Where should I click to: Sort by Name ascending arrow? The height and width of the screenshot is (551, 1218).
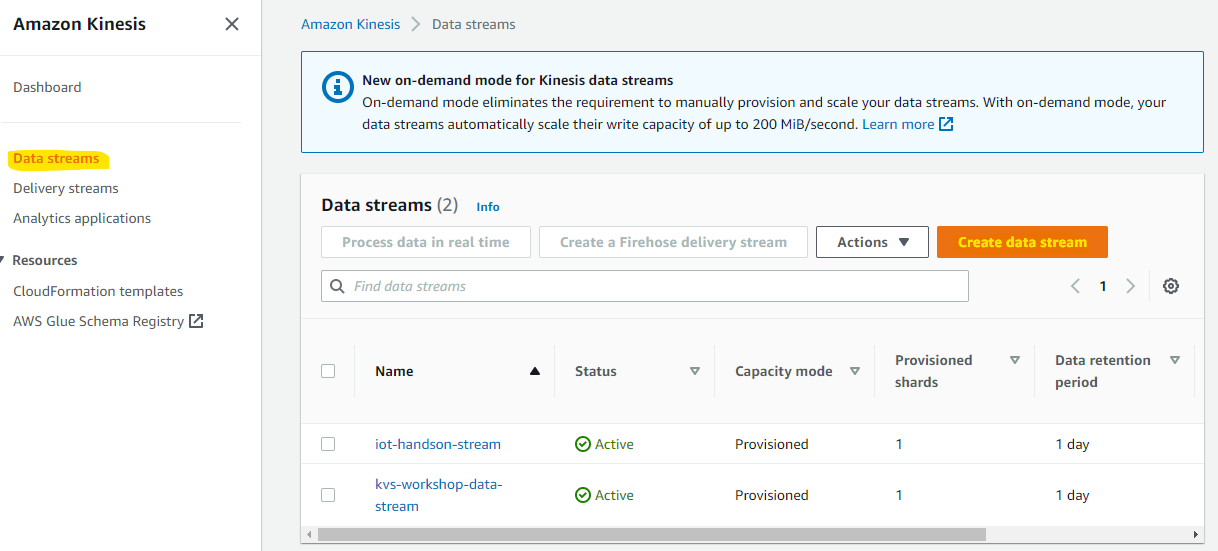click(534, 371)
